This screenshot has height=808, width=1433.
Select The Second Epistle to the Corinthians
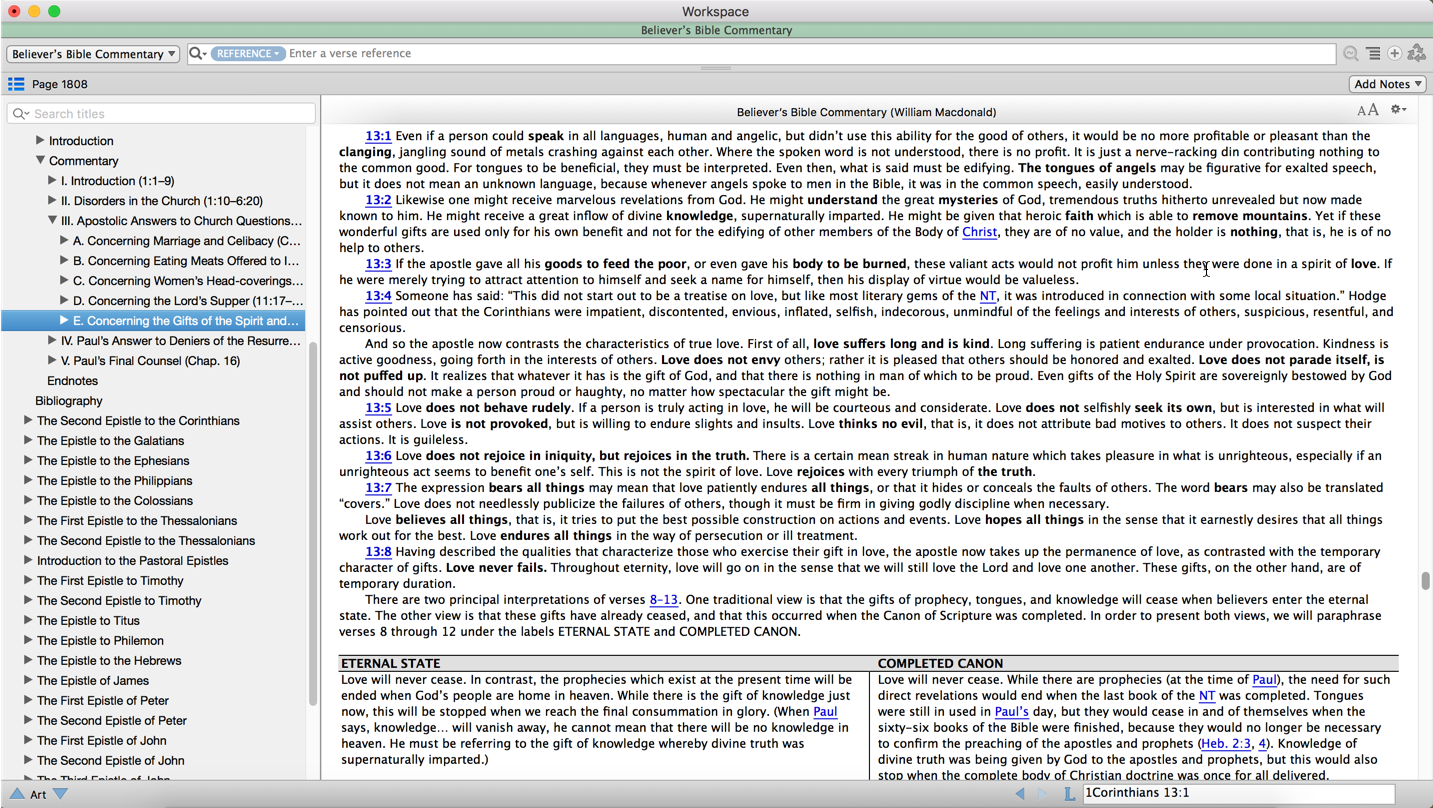click(x=138, y=420)
